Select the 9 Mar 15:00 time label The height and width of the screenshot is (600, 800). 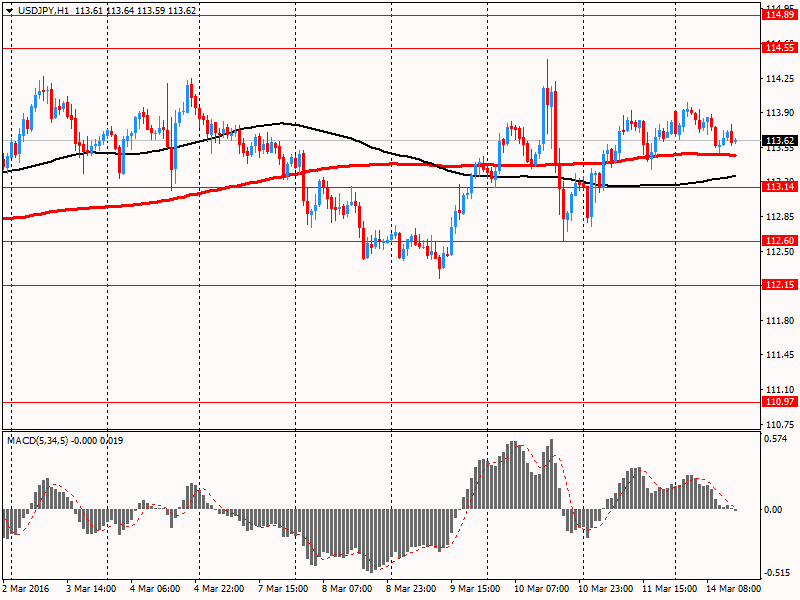(x=475, y=589)
